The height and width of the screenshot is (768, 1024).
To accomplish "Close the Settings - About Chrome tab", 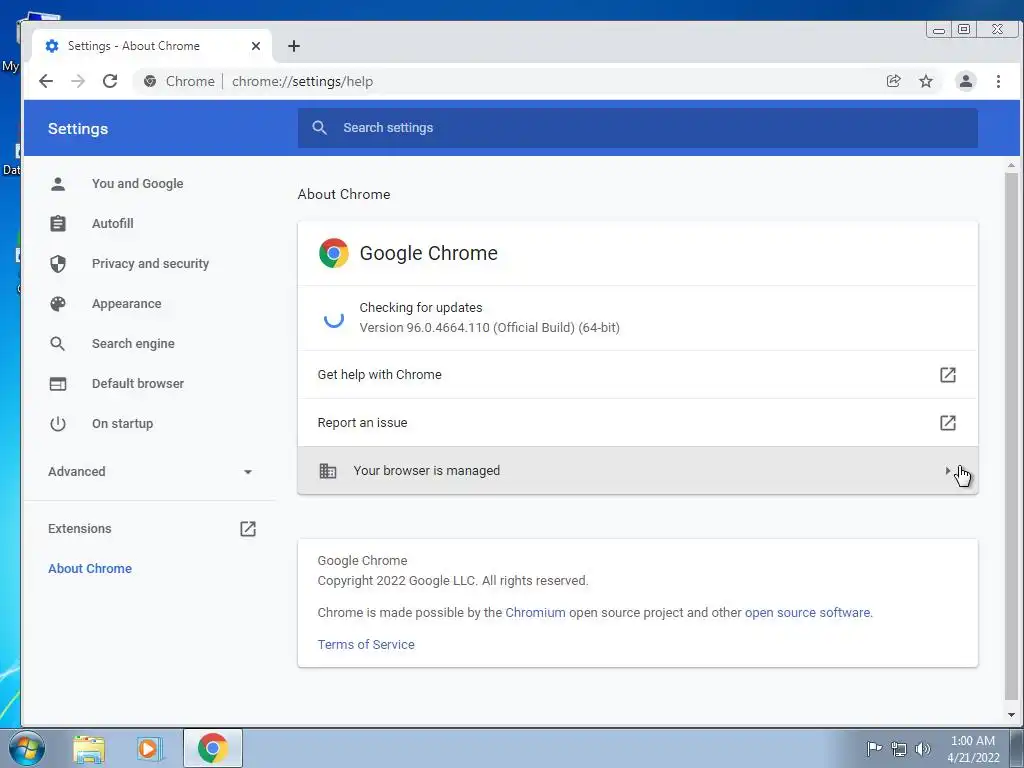I will (256, 46).
